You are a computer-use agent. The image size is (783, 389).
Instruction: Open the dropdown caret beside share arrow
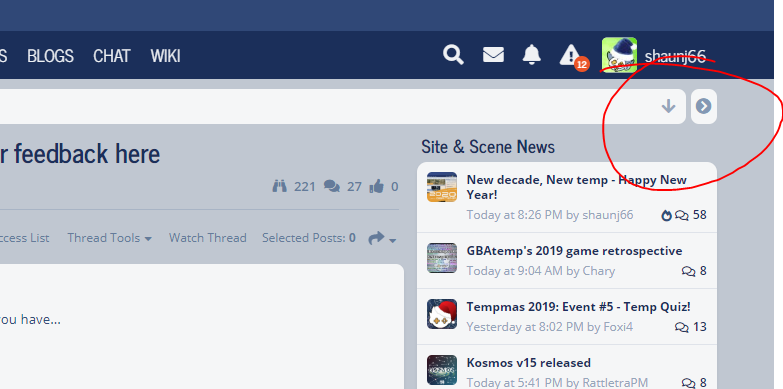392,240
